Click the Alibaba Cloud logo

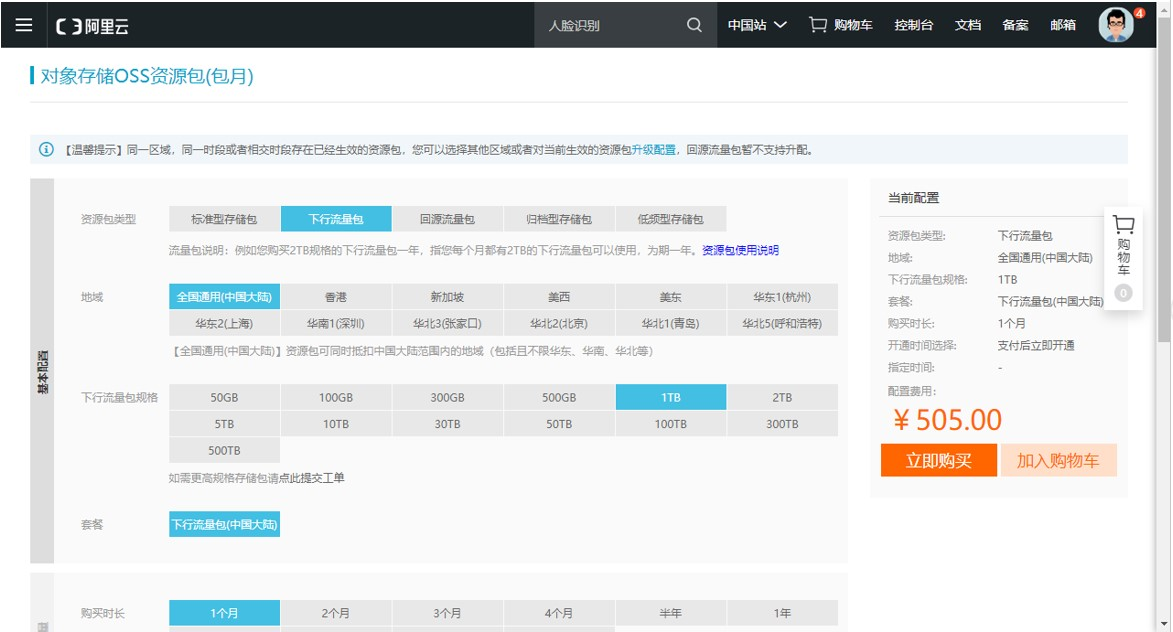pyautogui.click(x=92, y=26)
